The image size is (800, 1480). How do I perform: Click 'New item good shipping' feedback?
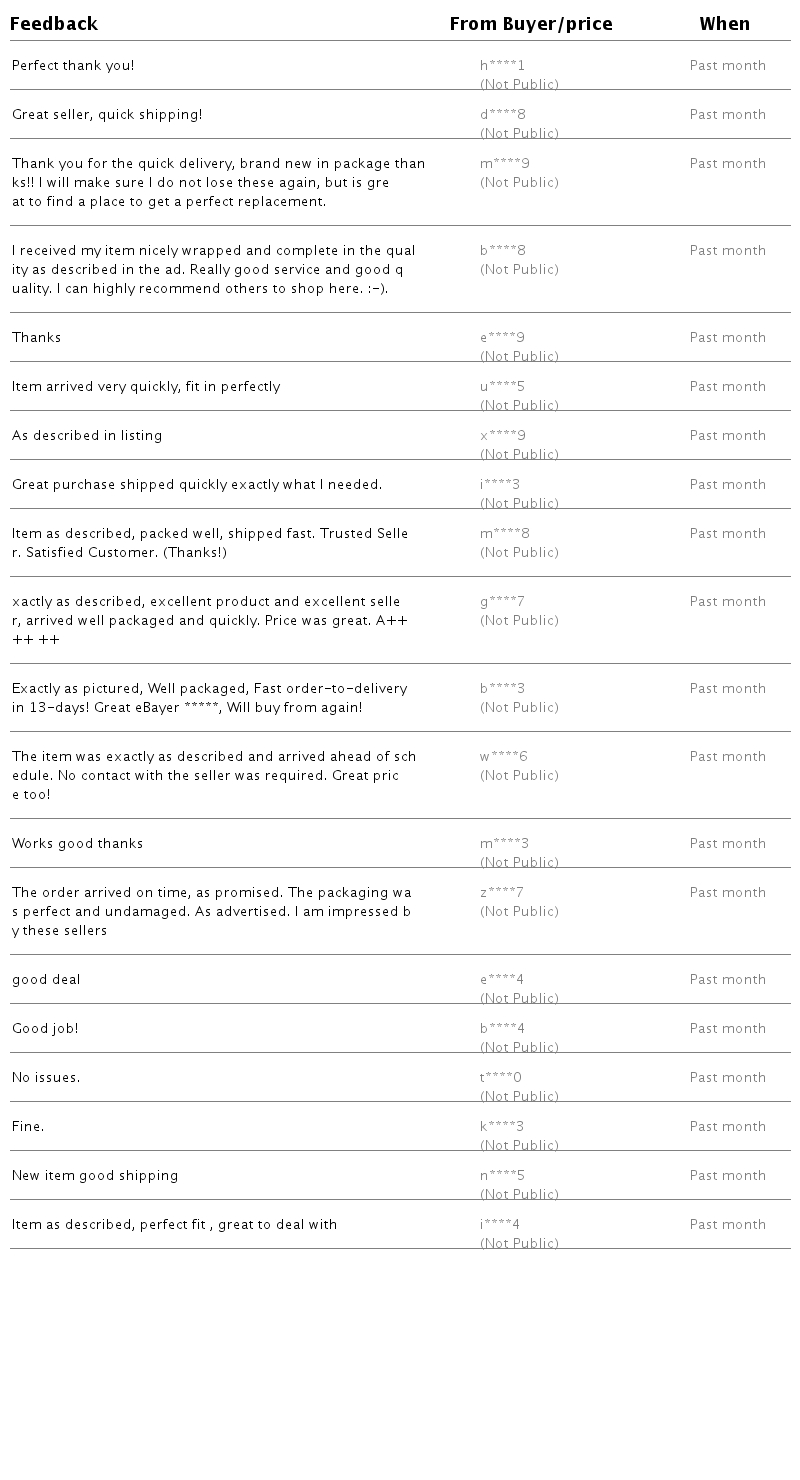click(x=95, y=1176)
